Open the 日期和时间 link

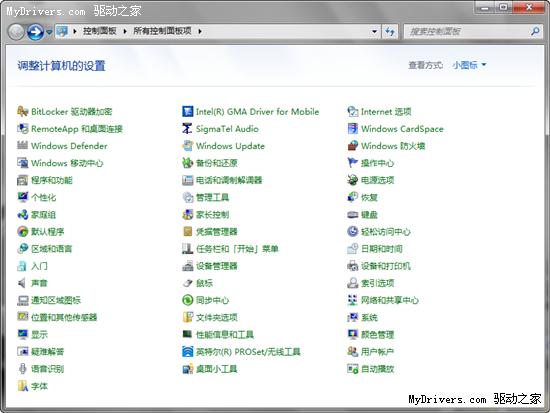click(382, 249)
